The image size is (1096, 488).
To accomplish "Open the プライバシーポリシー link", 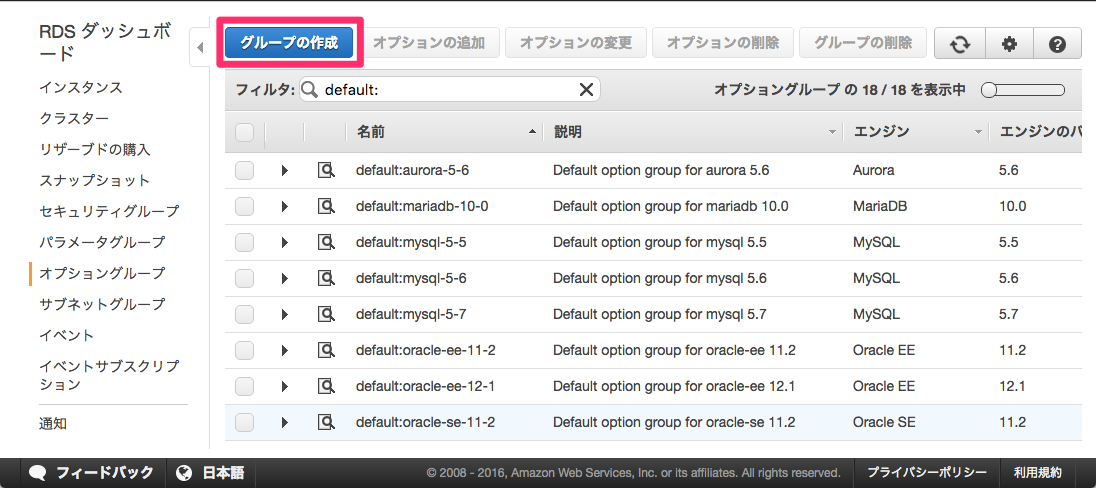I will click(x=926, y=473).
